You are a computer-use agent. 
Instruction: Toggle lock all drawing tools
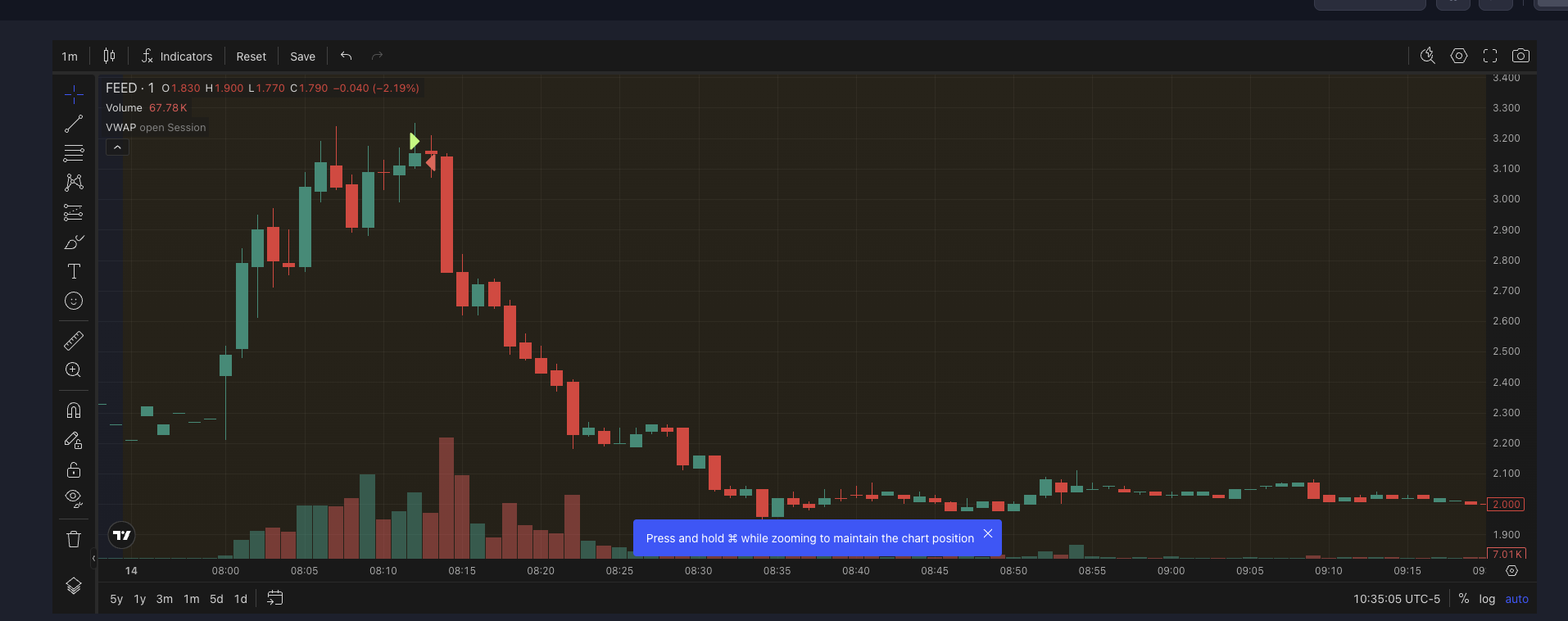74,469
